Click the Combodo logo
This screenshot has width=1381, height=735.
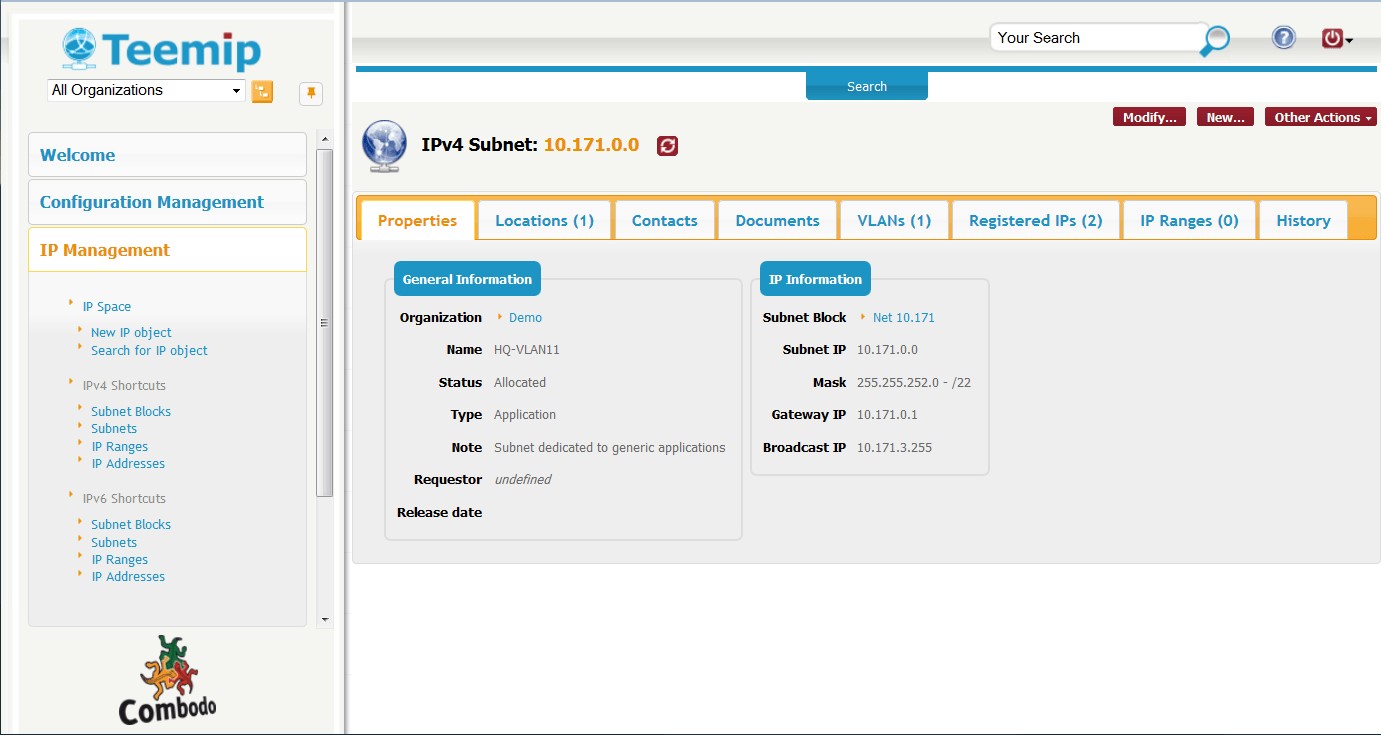click(x=168, y=680)
